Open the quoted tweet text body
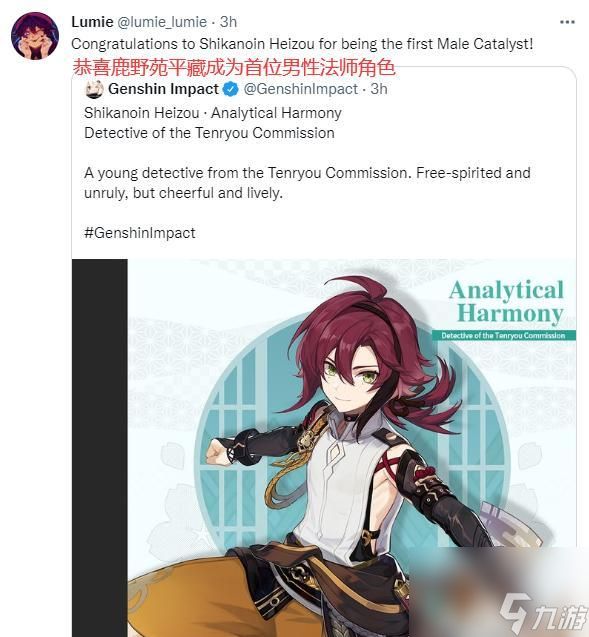Image resolution: width=589 pixels, height=637 pixels. 307,183
